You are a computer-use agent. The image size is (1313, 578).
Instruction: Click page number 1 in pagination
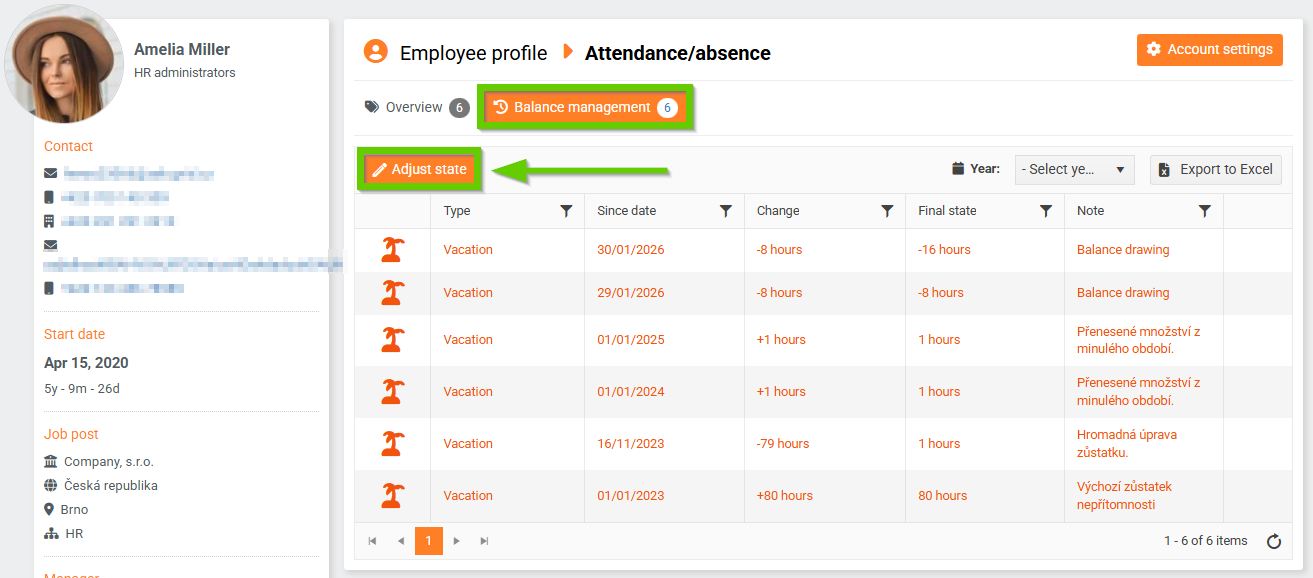click(428, 541)
